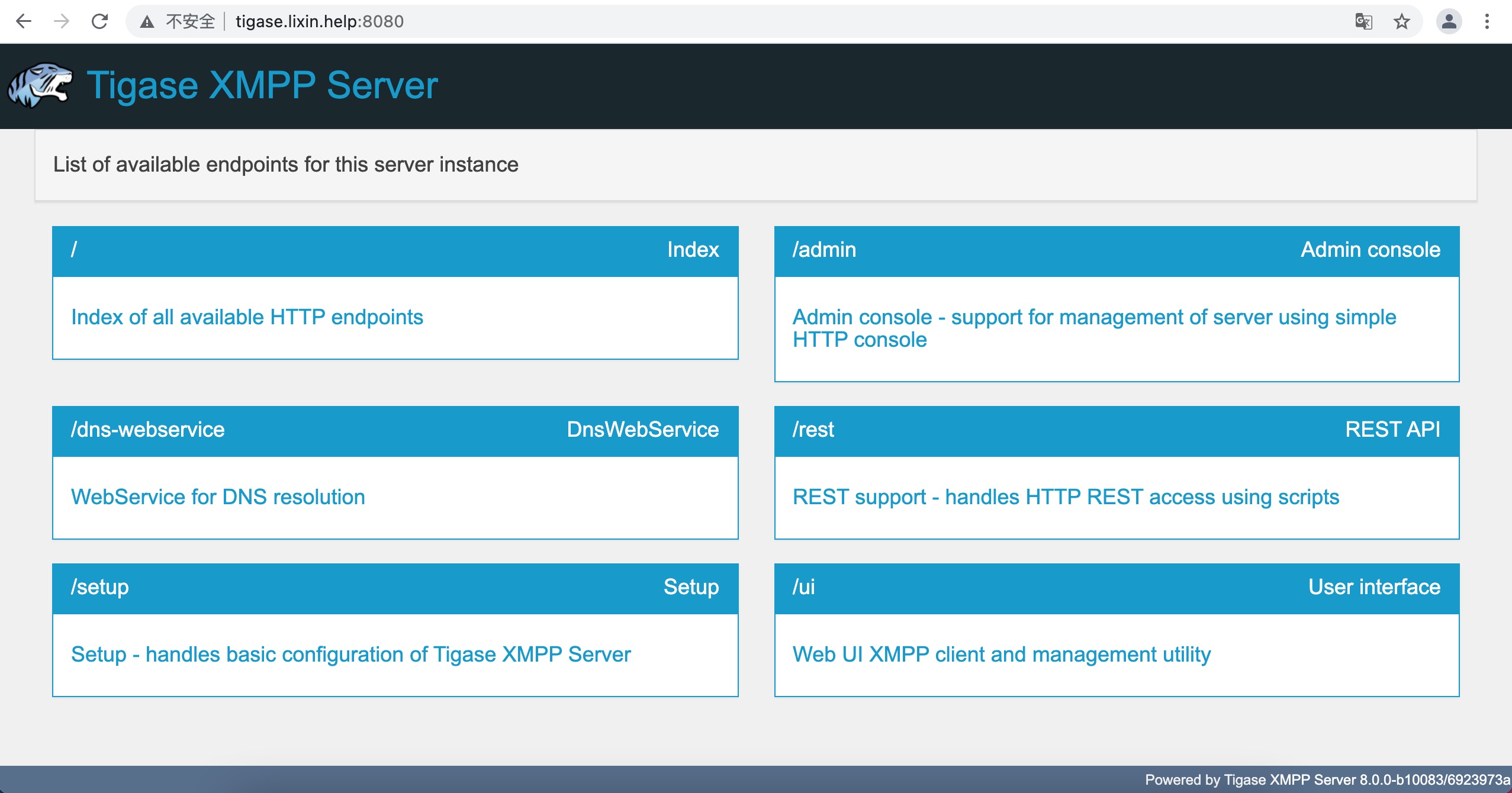Open Chrome's three-dot menu
The image size is (1512, 793).
click(x=1487, y=22)
